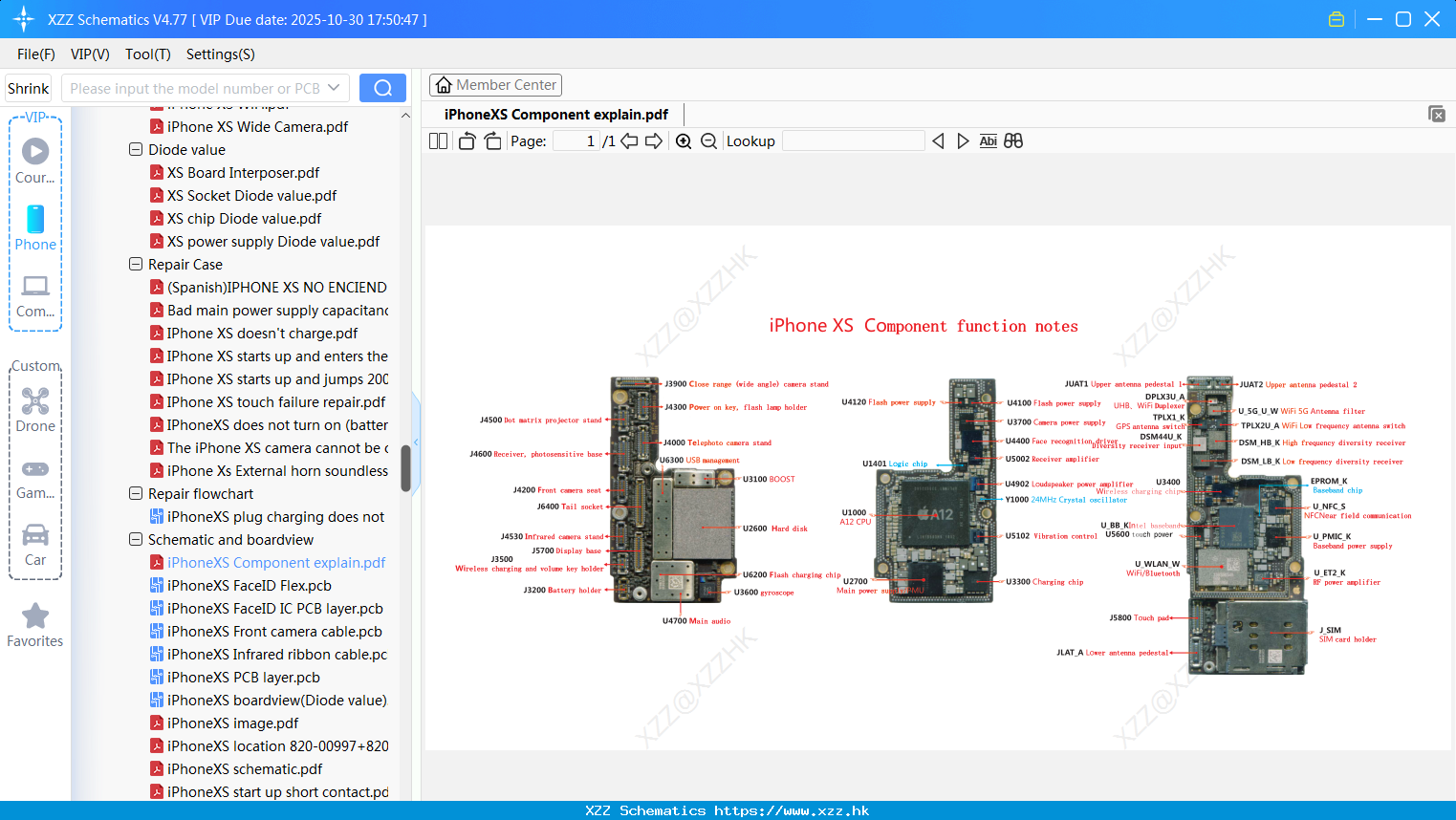Click the side panel collapse handle

click(x=416, y=442)
